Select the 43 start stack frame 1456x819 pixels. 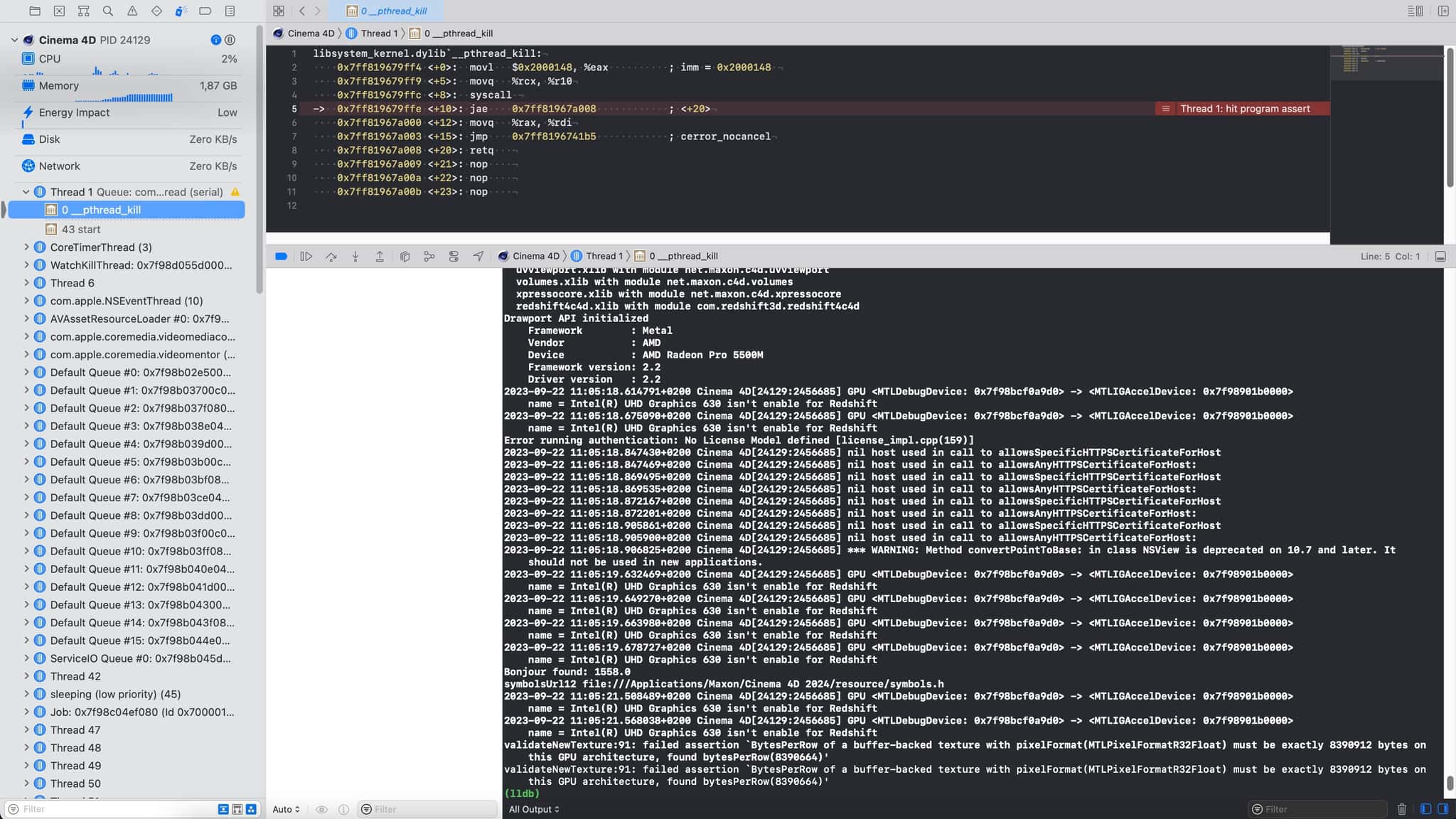click(81, 229)
